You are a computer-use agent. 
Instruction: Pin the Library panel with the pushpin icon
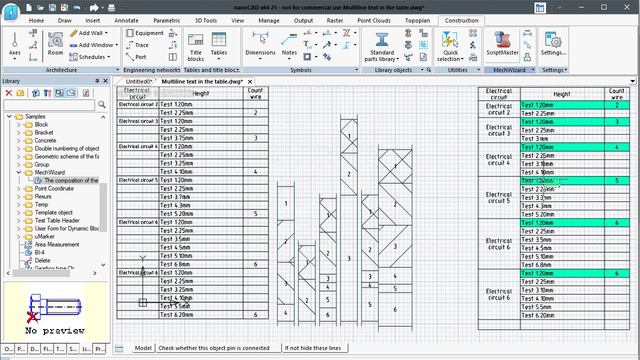tap(97, 81)
